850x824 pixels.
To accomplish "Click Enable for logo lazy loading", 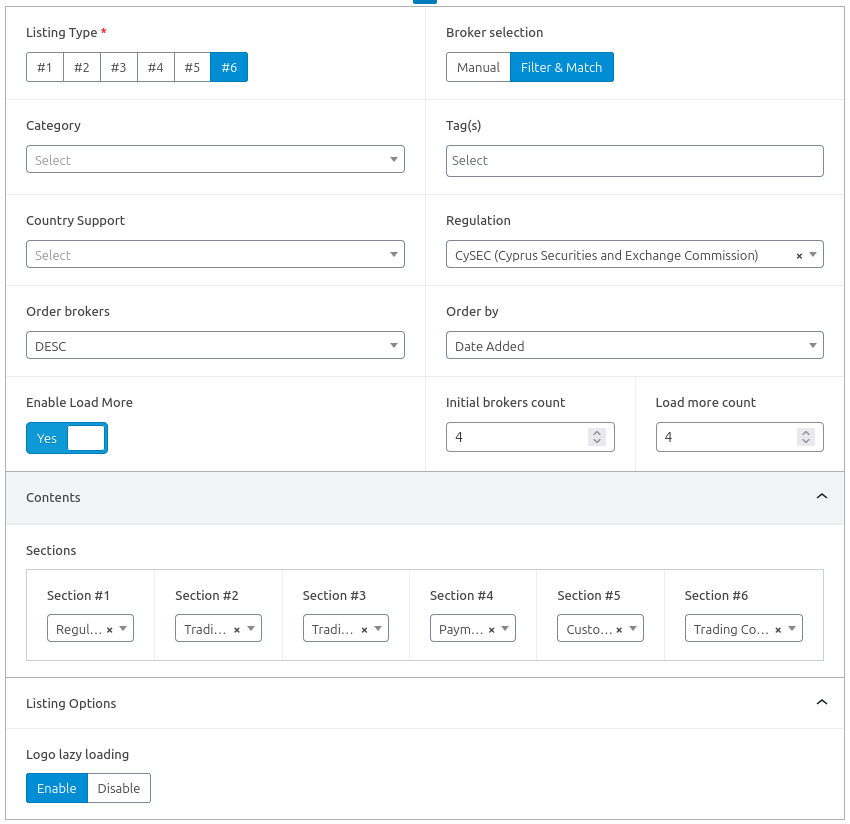I will (x=57, y=788).
